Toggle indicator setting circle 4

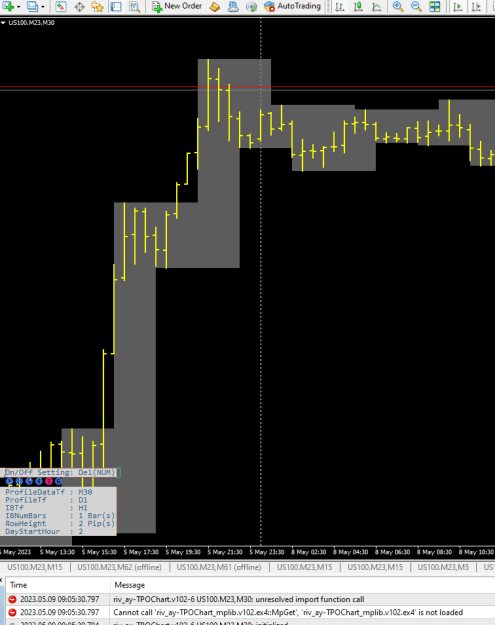(39, 482)
